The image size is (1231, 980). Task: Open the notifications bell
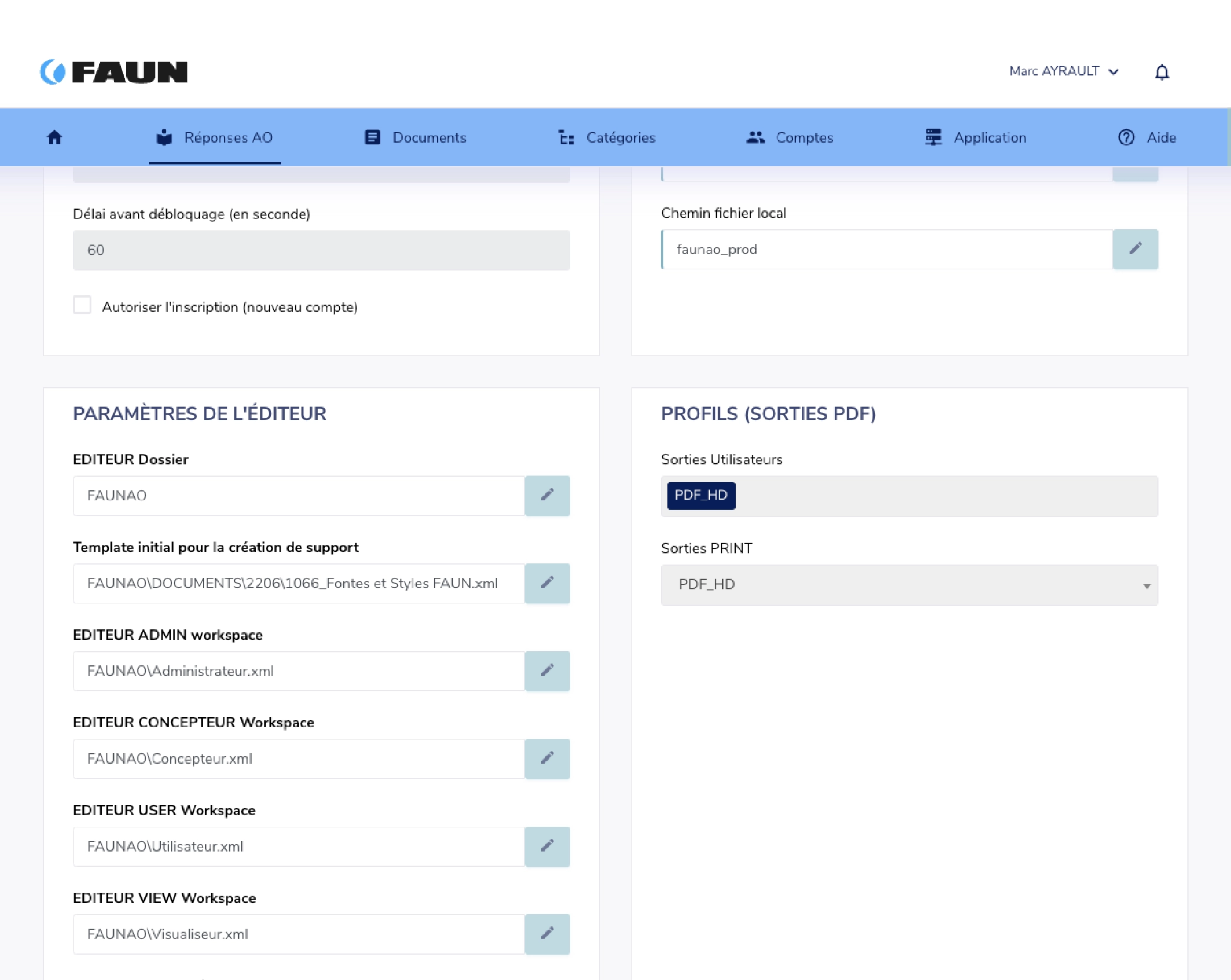click(1161, 72)
